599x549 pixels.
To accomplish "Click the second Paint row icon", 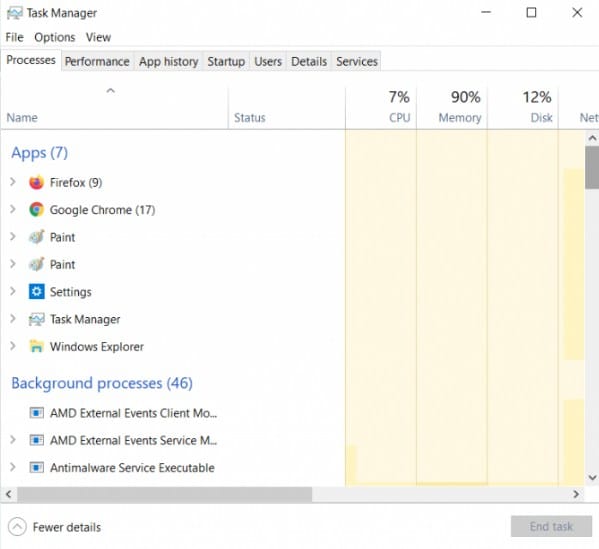I will [37, 264].
